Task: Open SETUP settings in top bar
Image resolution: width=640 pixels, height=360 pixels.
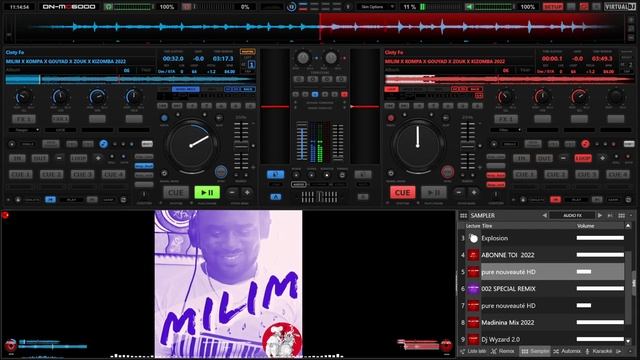Action: (553, 7)
